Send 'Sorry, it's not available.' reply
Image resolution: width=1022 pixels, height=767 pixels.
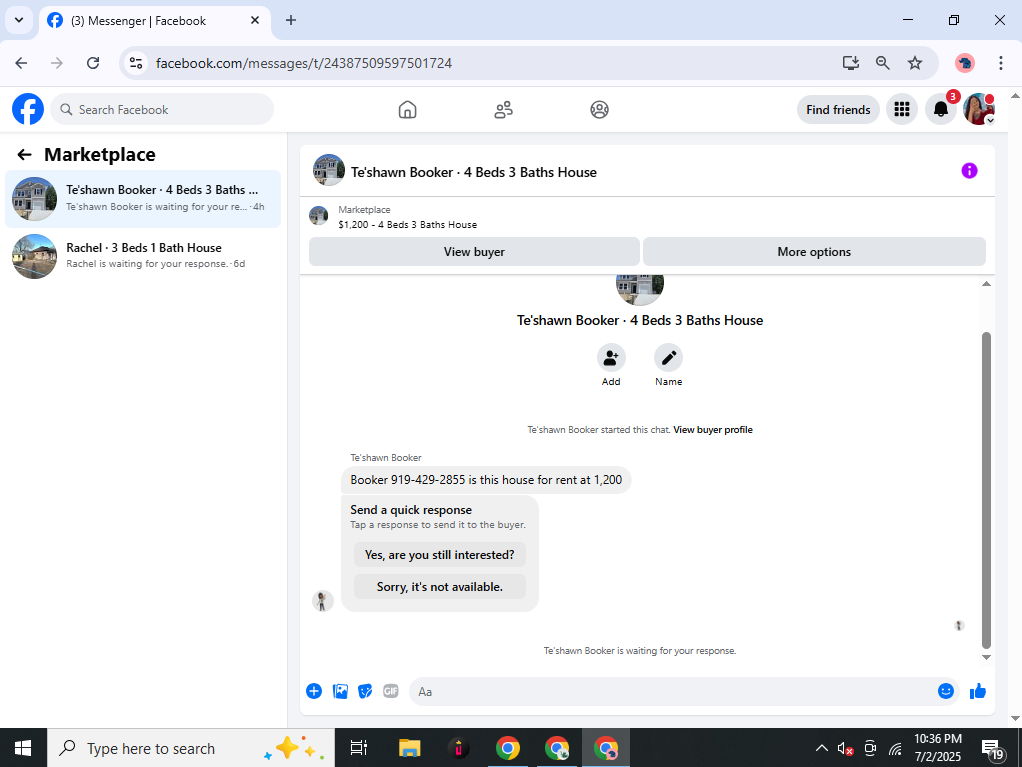pyautogui.click(x=439, y=586)
